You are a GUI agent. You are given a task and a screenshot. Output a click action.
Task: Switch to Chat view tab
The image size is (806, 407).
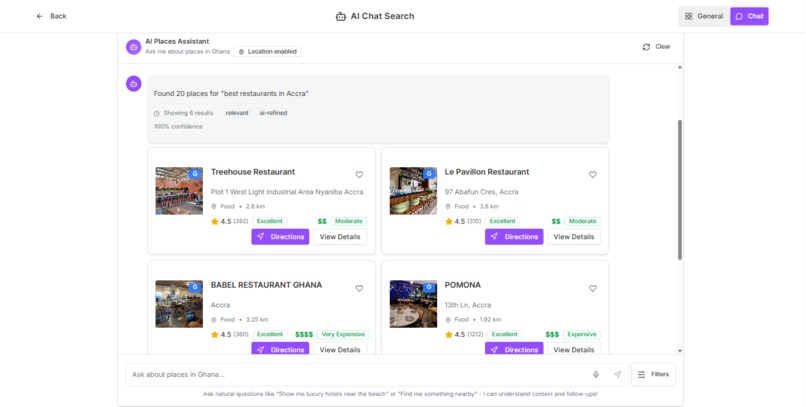click(x=749, y=16)
